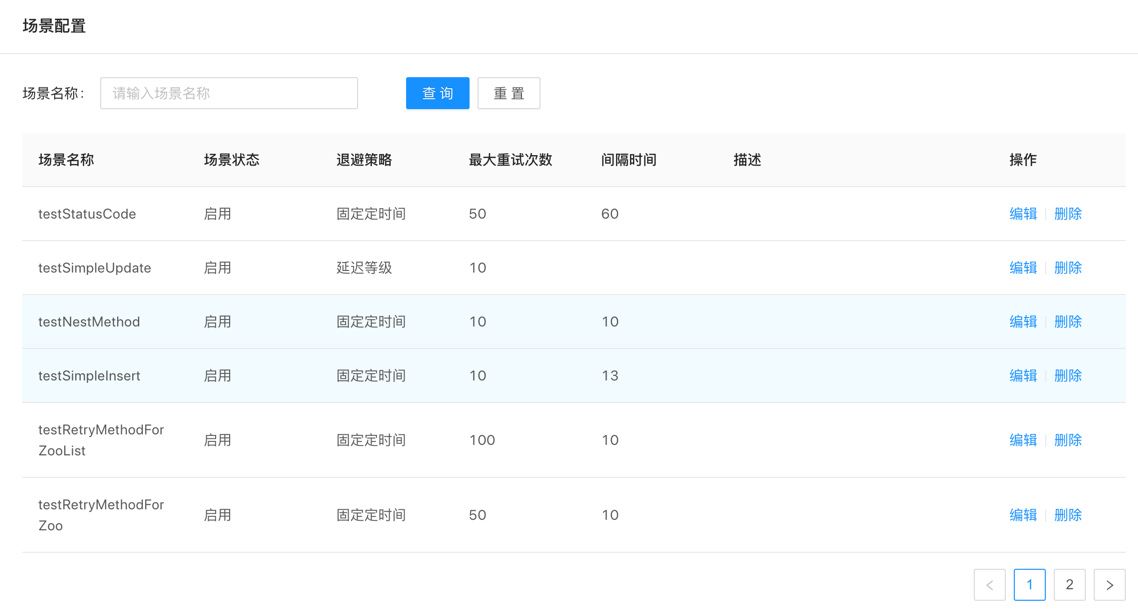This screenshot has height=612, width=1138.
Task: Click the 查询 search button
Action: [437, 93]
